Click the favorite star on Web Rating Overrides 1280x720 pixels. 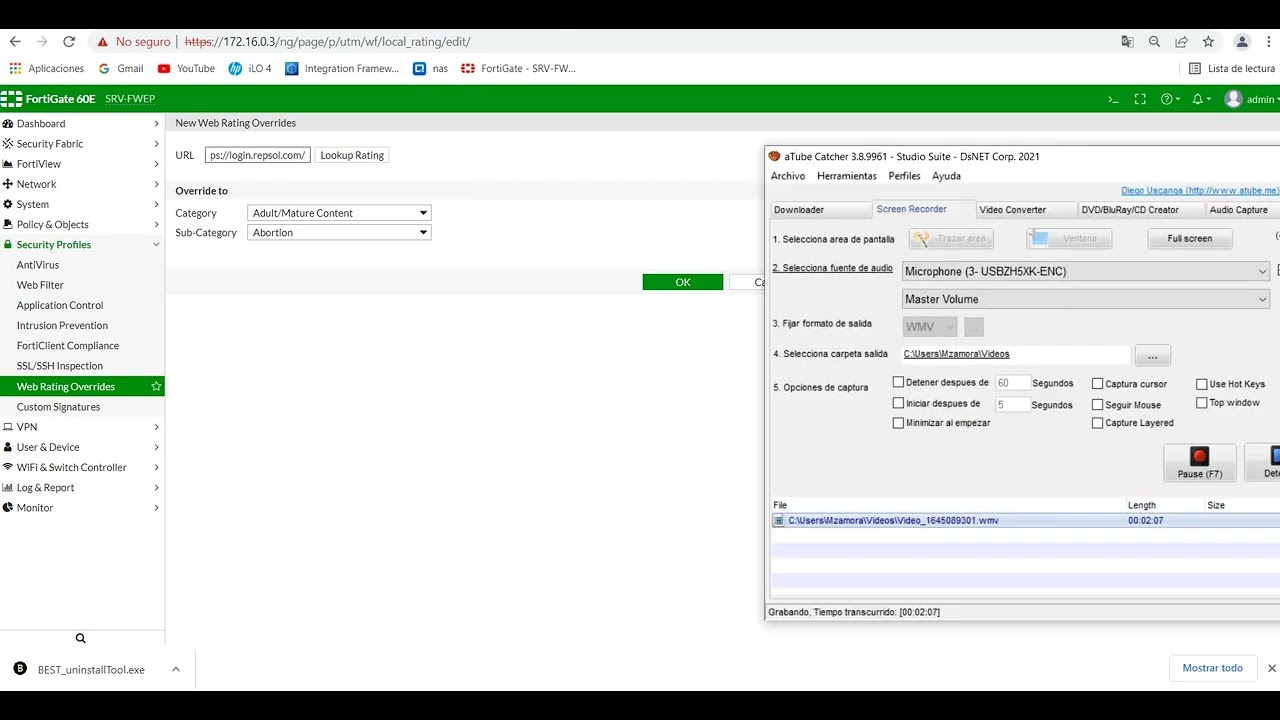(156, 386)
